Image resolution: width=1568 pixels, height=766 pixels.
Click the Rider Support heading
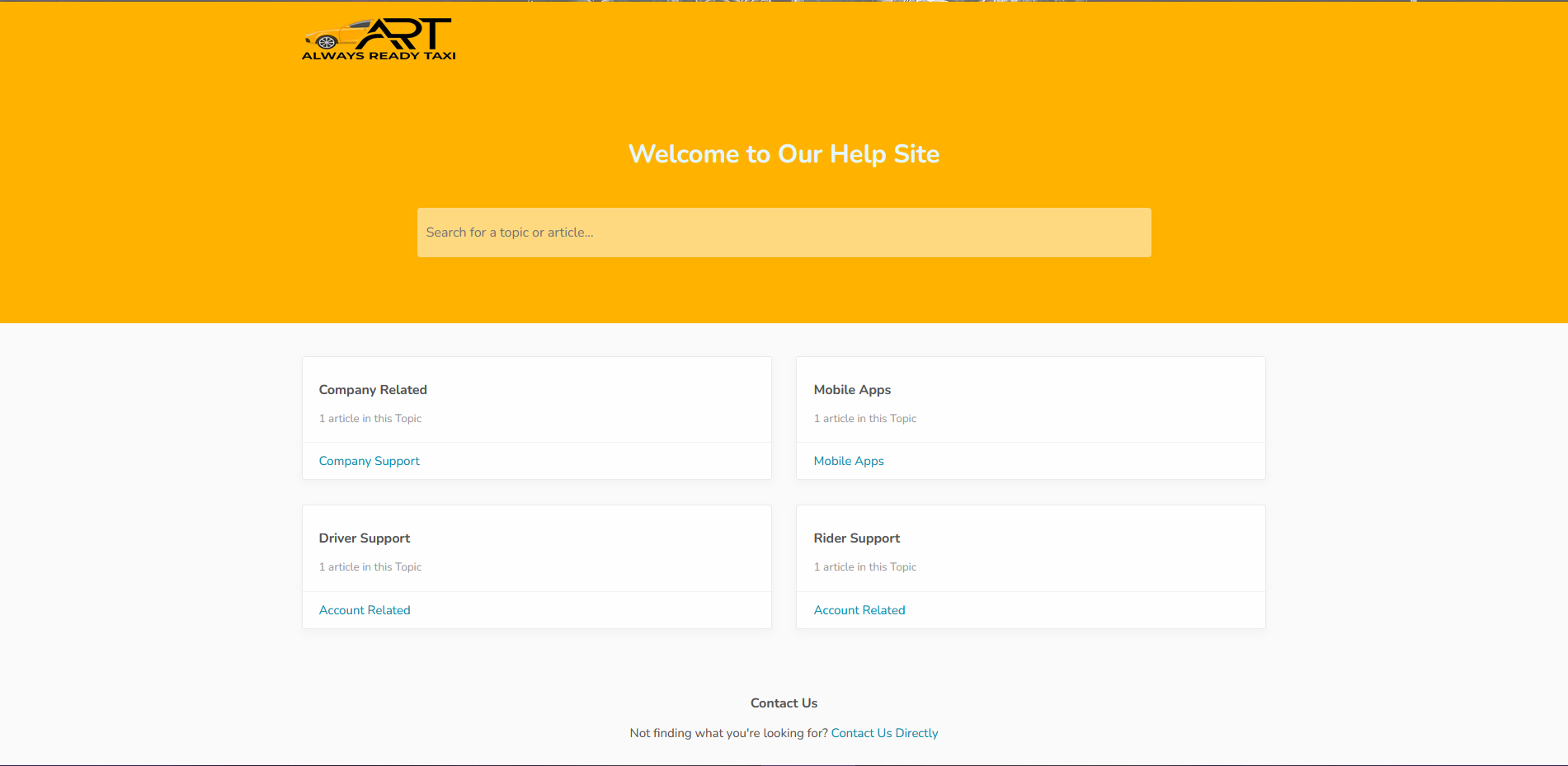[x=856, y=538]
